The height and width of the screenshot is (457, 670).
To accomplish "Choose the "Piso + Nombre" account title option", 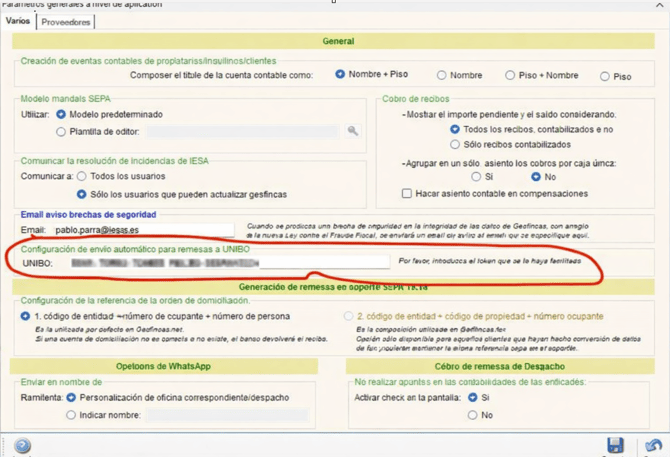I will point(510,75).
